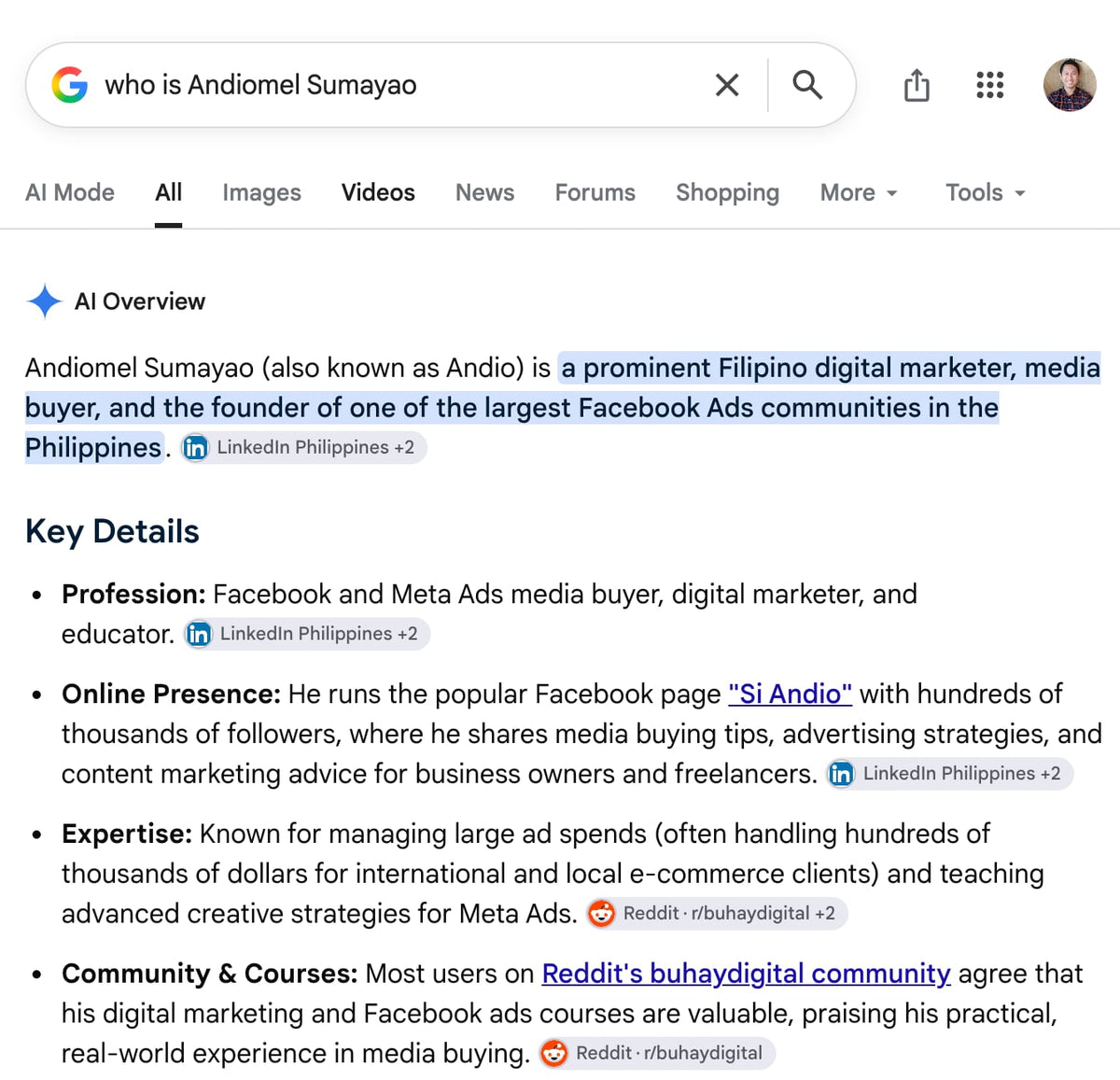Viewport: 1120px width, 1080px height.
Task: Clear the search query with X
Action: 727,85
